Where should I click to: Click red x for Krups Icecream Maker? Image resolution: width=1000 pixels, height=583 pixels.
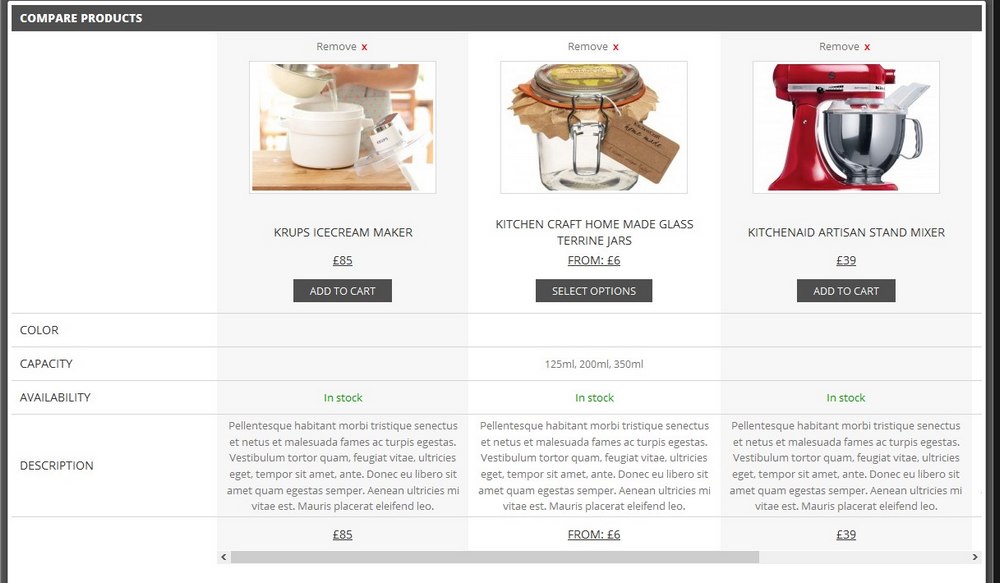[x=364, y=47]
